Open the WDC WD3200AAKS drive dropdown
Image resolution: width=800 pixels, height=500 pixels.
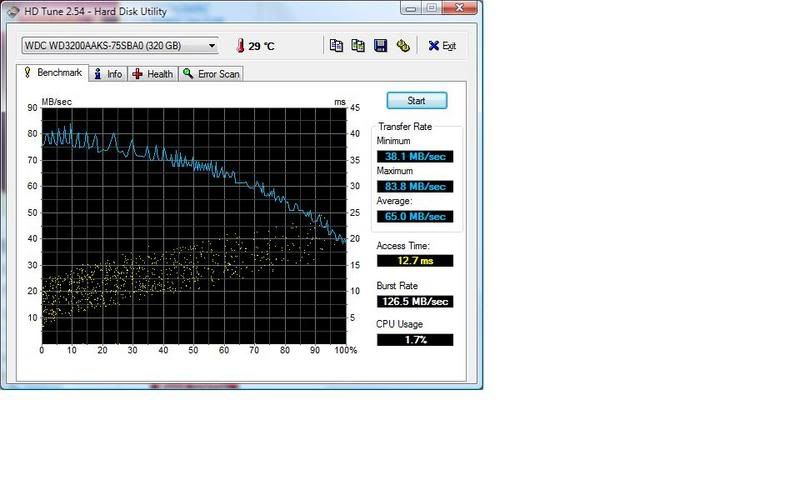120,45
